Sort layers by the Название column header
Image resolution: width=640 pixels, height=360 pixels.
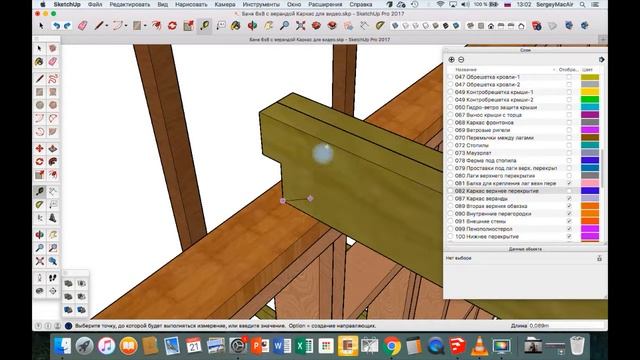(x=466, y=70)
